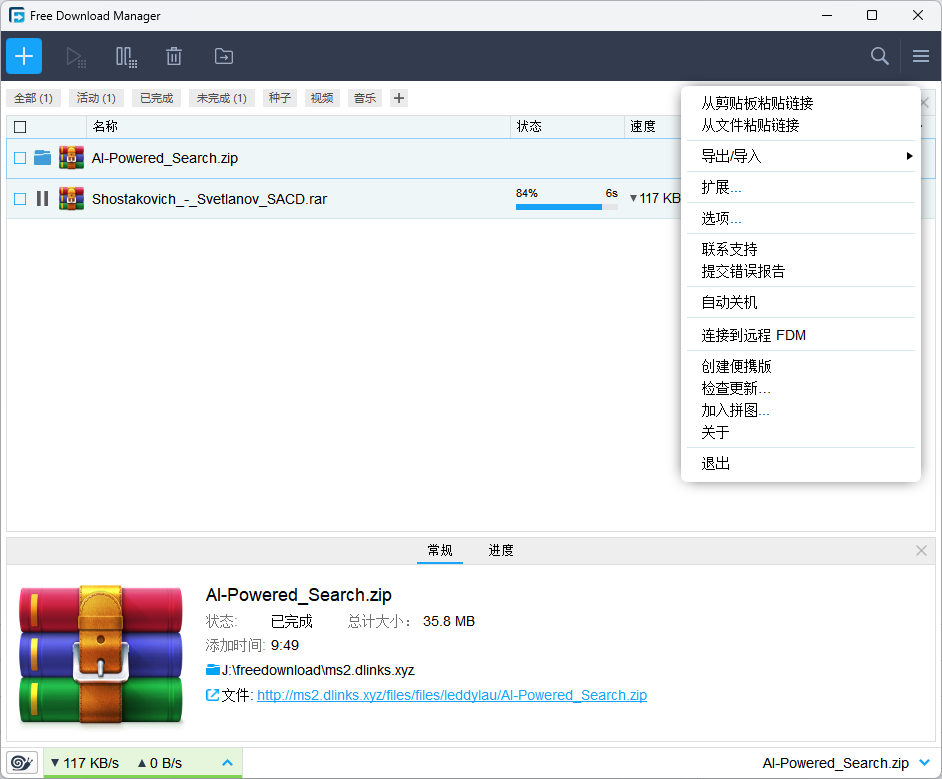Switch to 活动 (1) filter tab
942x779 pixels.
pos(96,98)
